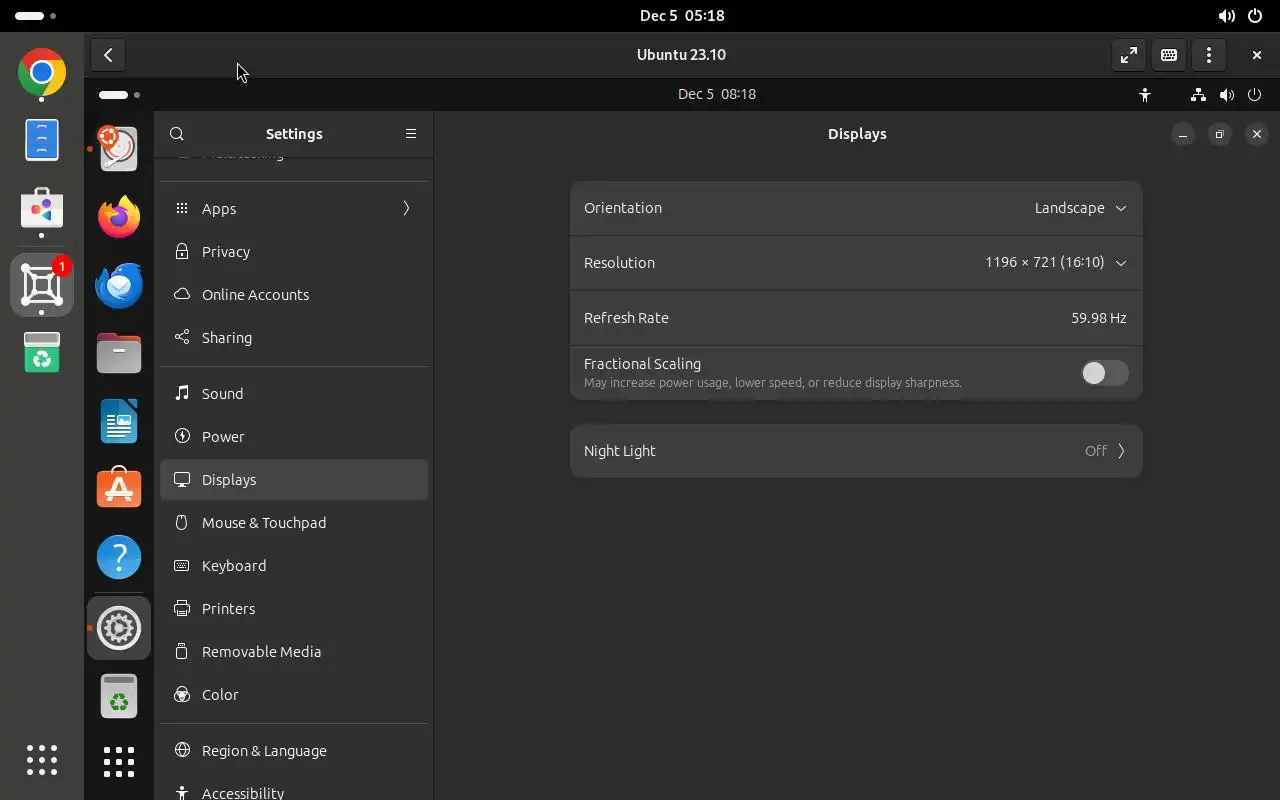
Task: Select Displays sidebar entry
Action: click(x=294, y=480)
